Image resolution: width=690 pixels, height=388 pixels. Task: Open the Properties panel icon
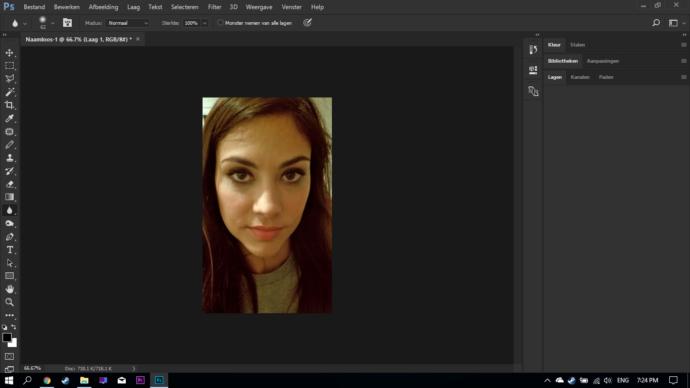(x=533, y=70)
